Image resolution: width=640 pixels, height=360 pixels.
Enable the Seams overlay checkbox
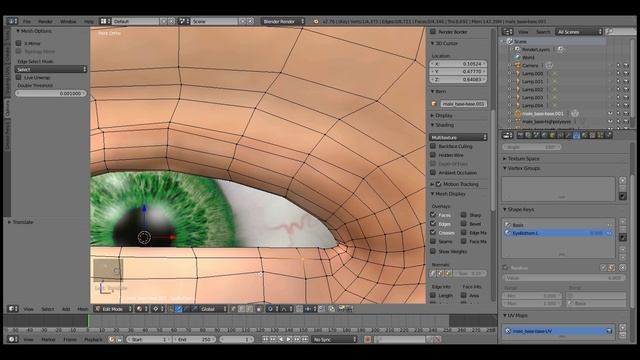(x=433, y=241)
